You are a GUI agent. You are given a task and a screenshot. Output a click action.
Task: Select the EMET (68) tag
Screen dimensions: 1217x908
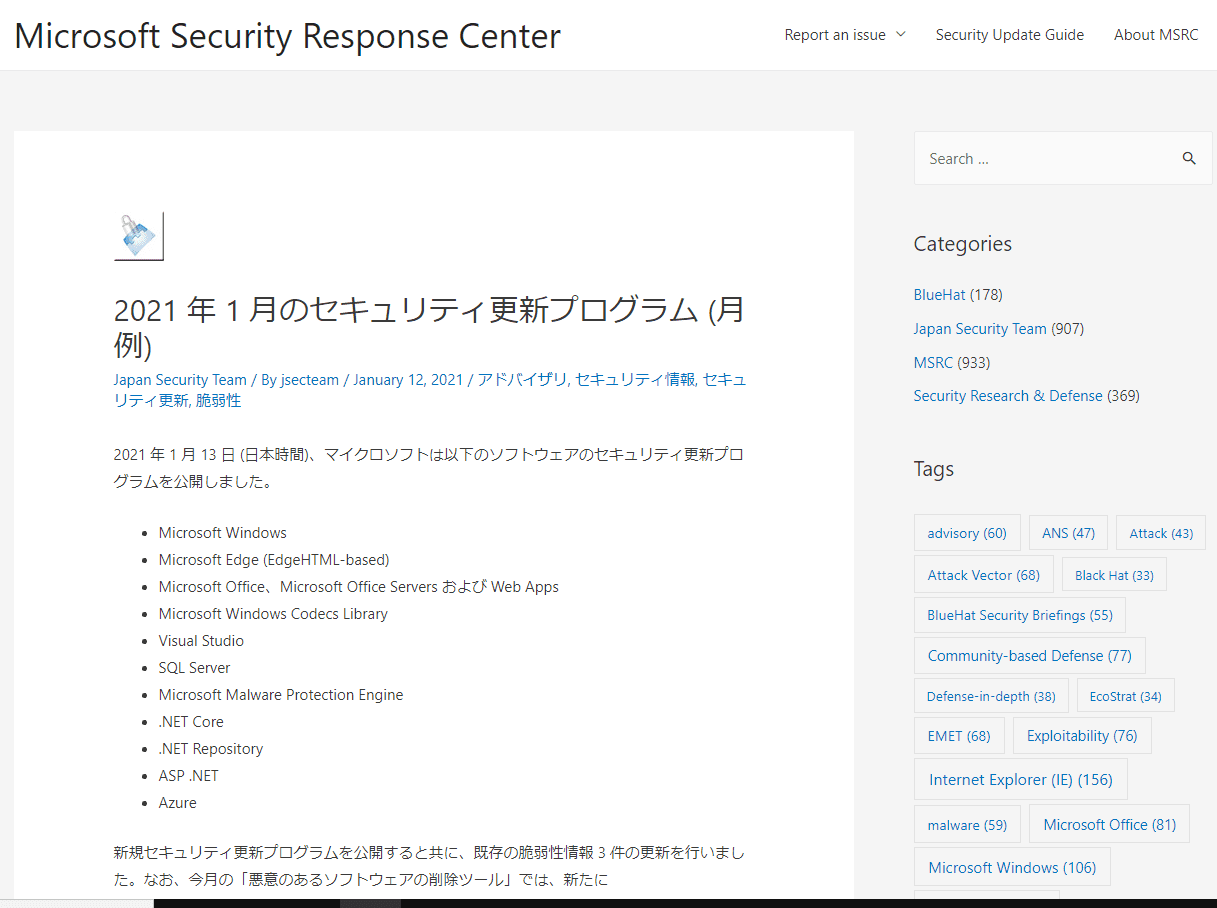pos(958,736)
